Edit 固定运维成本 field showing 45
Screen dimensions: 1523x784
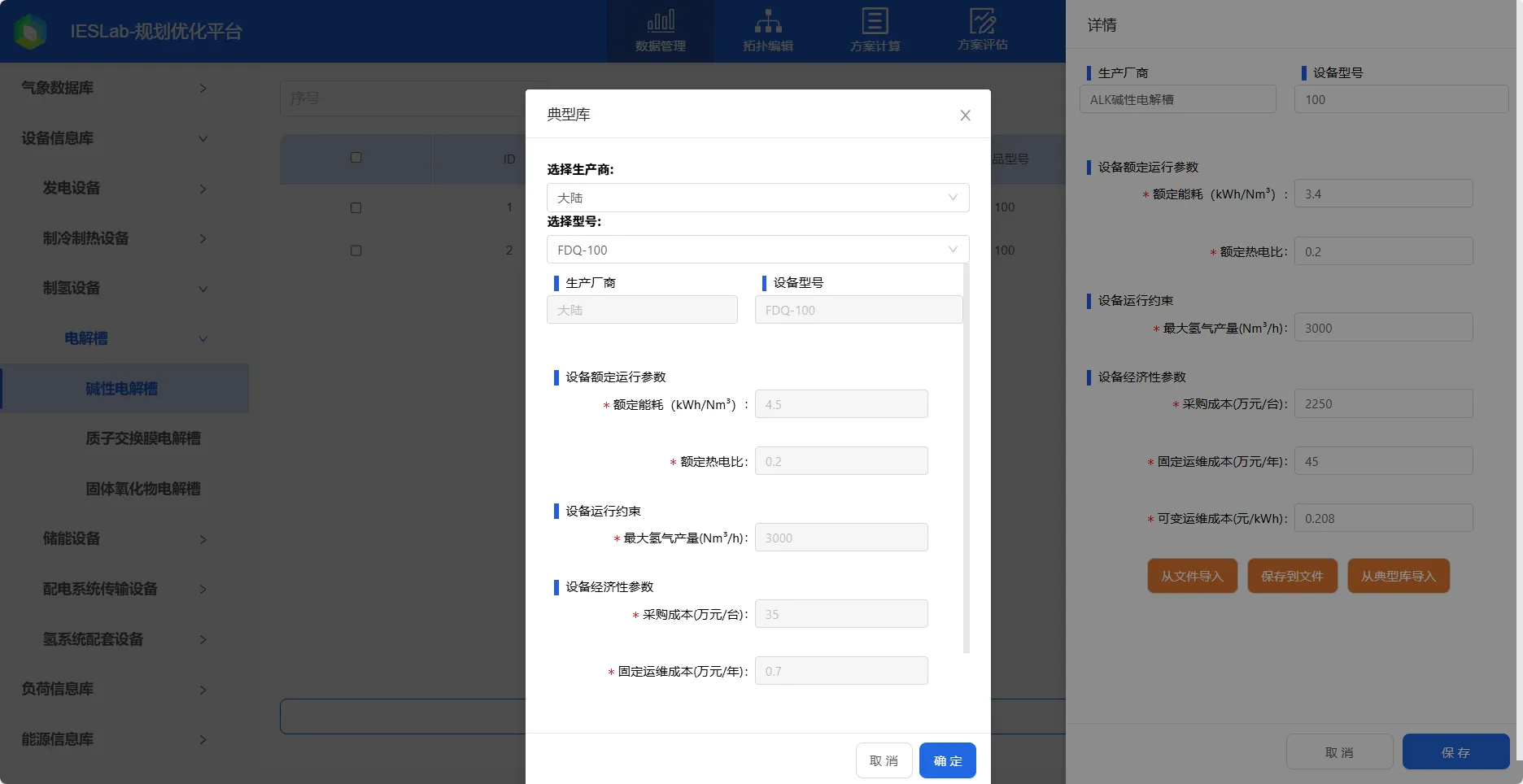pyautogui.click(x=1383, y=461)
